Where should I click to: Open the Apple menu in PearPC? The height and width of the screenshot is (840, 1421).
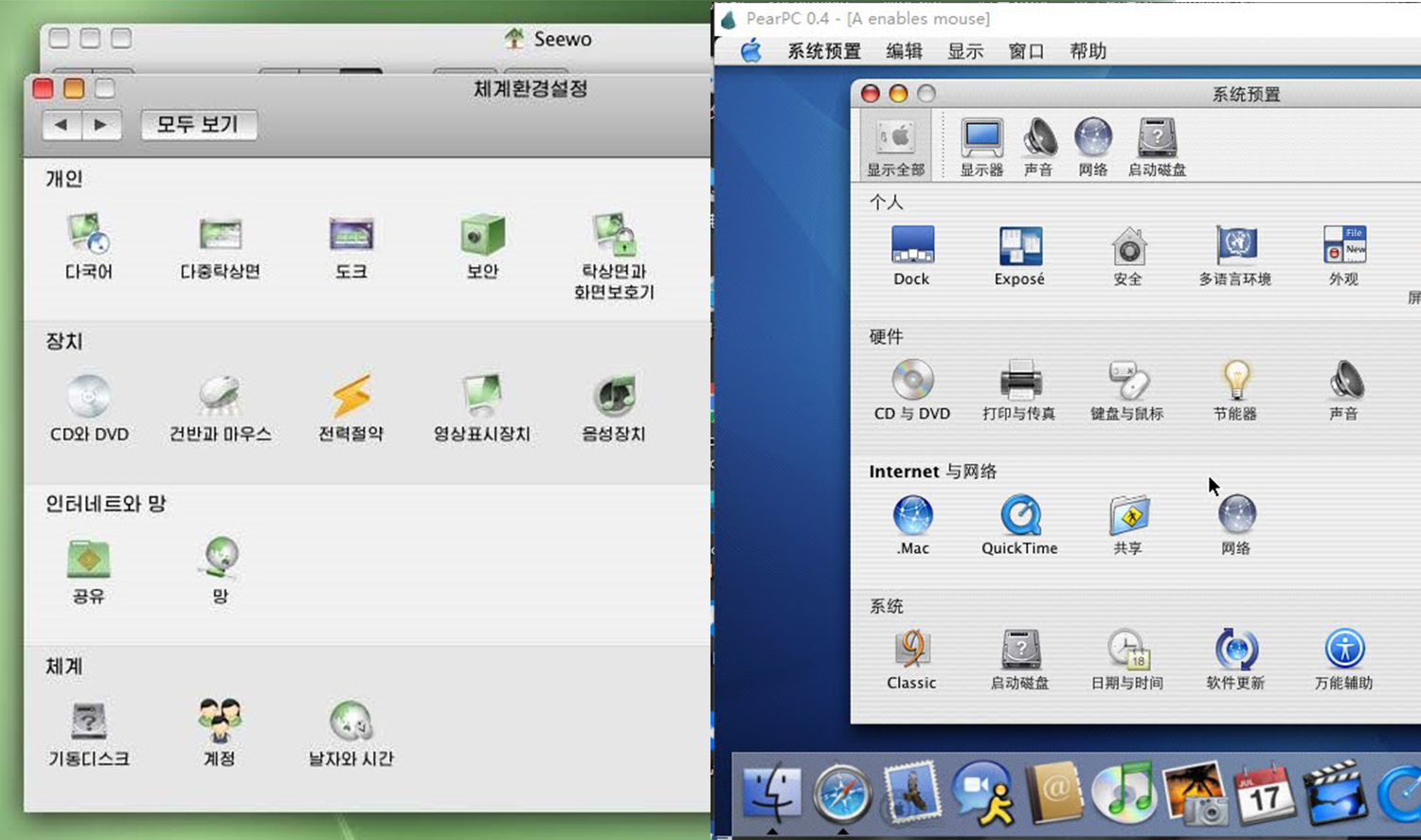point(751,51)
